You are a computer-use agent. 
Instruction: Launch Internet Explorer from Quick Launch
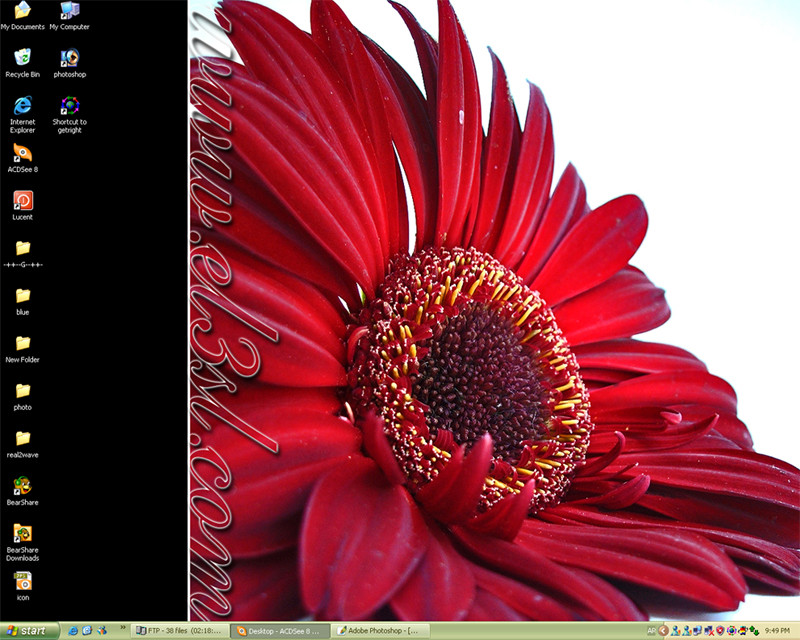pyautogui.click(x=73, y=631)
